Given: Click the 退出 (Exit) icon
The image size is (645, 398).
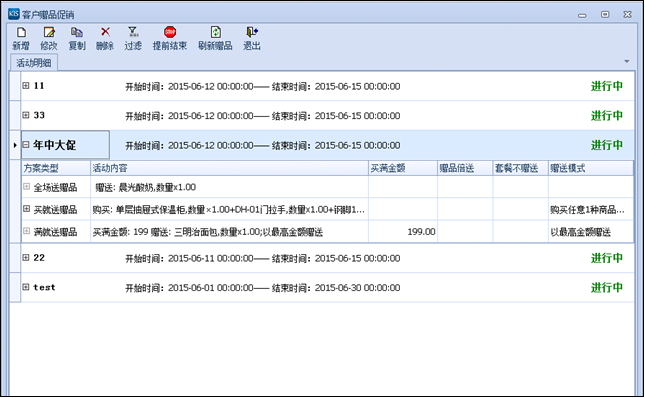Looking at the screenshot, I should pyautogui.click(x=252, y=32).
